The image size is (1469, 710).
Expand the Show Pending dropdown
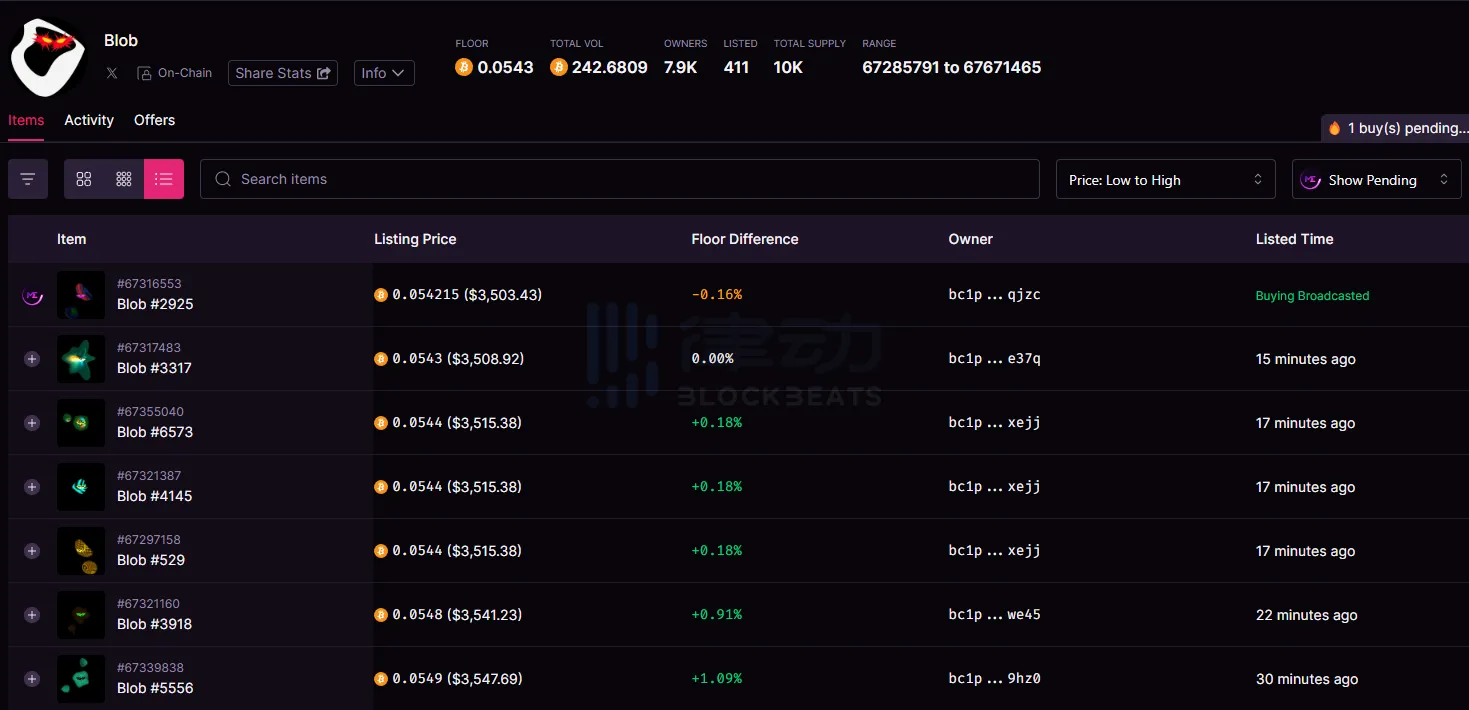click(x=1376, y=180)
